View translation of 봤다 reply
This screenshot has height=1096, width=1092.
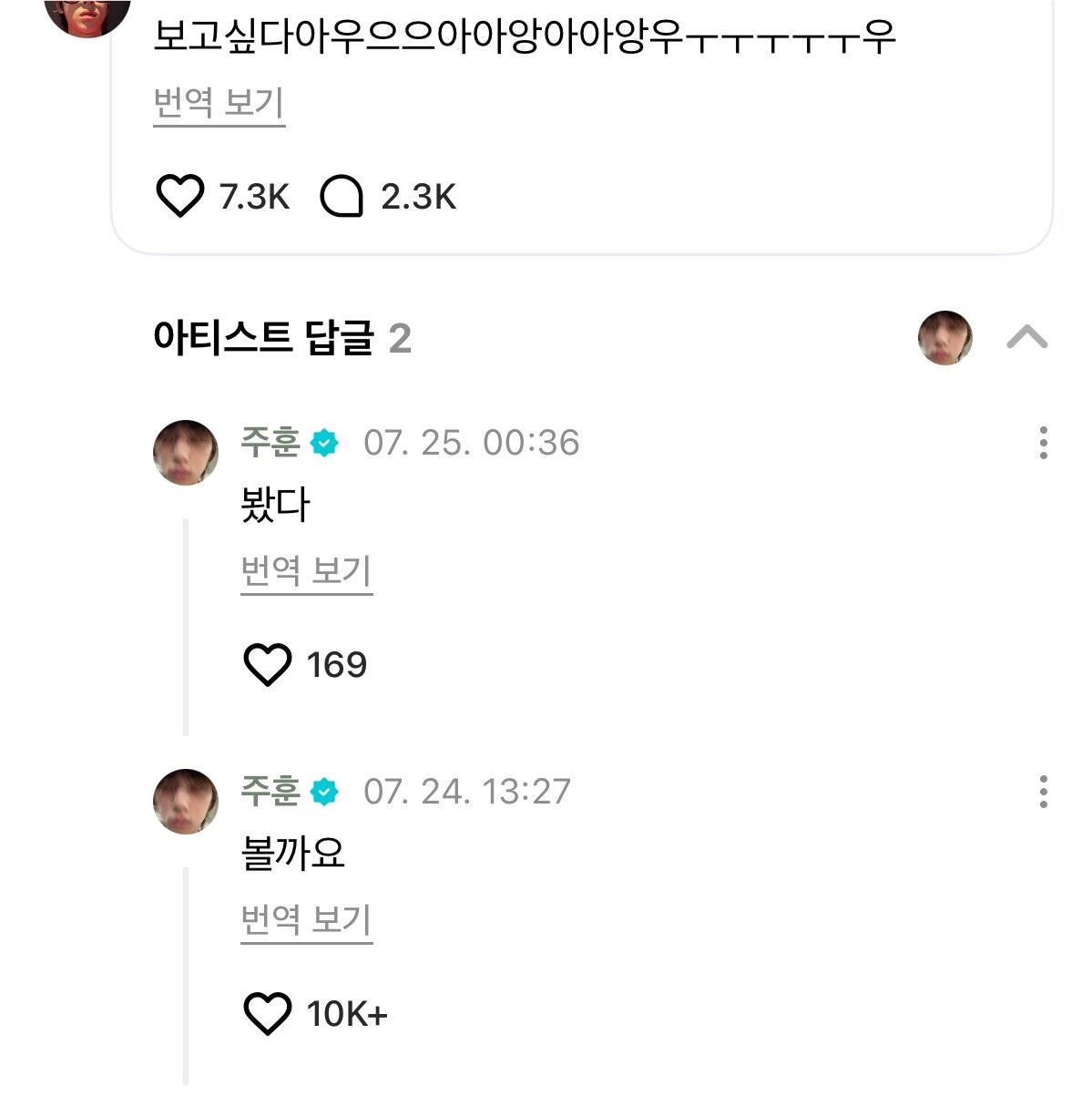click(x=306, y=572)
